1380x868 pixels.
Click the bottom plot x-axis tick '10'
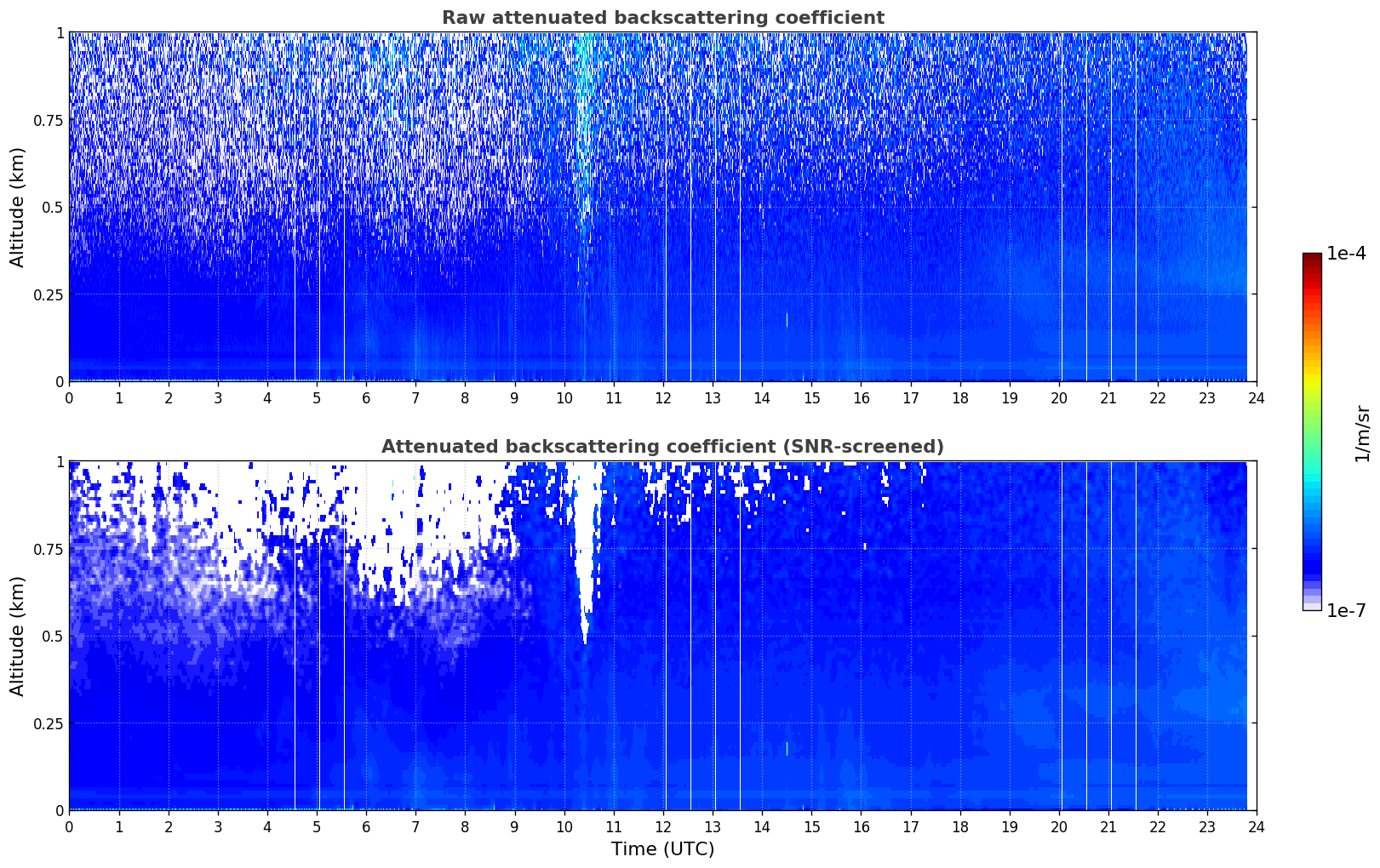pyautogui.click(x=564, y=826)
